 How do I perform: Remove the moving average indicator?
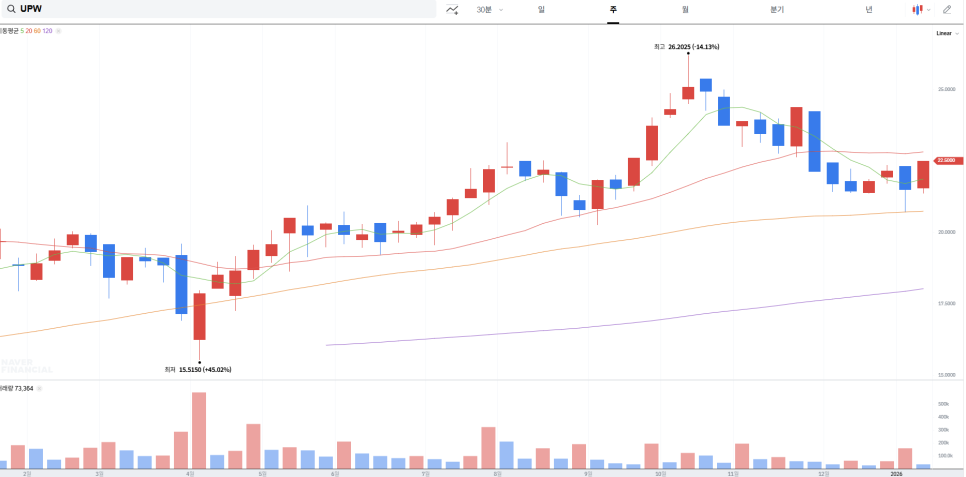point(58,31)
